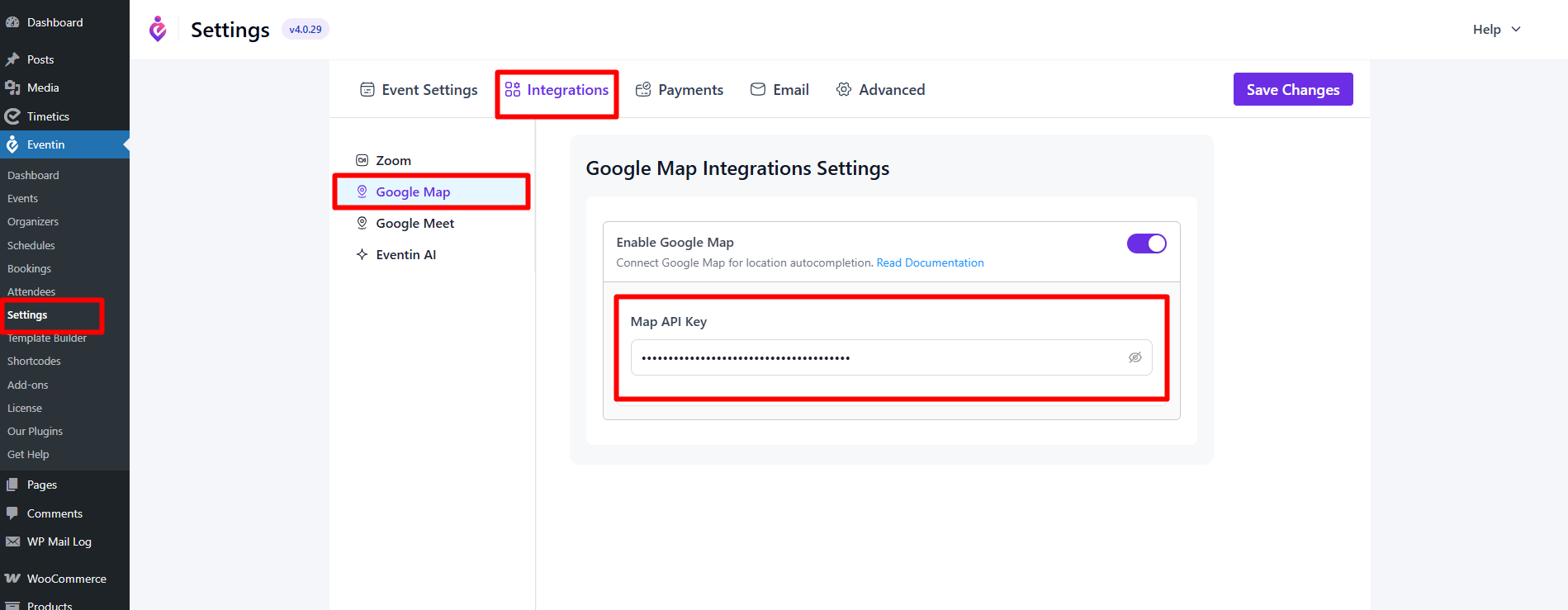This screenshot has width=1568, height=610.
Task: Click the Products icon in sidebar
Action: [12, 606]
